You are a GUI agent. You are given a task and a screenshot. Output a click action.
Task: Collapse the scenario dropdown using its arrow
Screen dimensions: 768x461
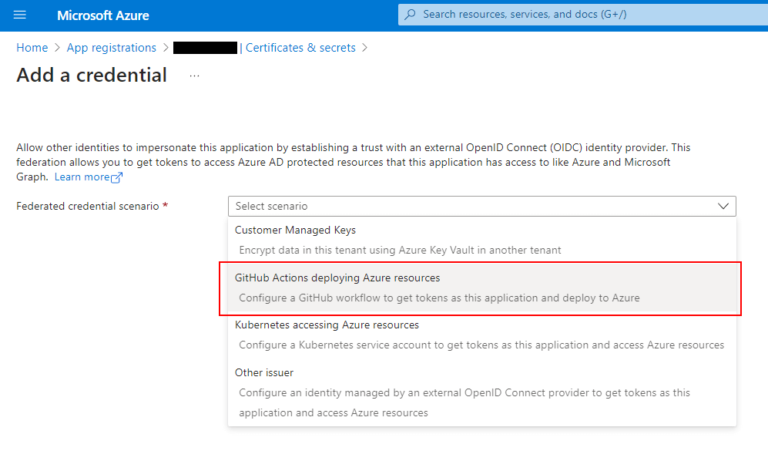[x=722, y=206]
